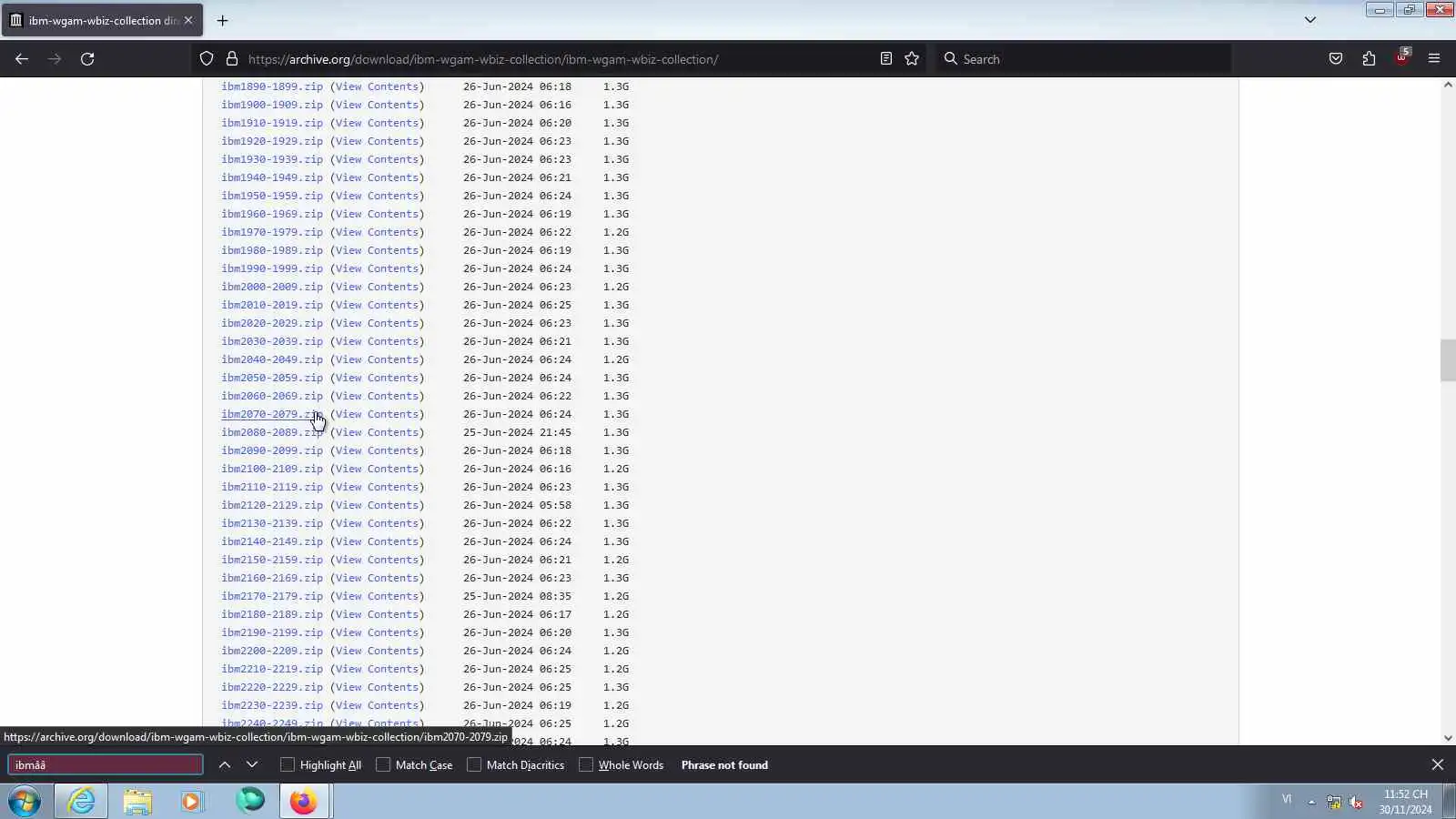Viewport: 1456px width, 819px height.
Task: Click the taskbar clock and date
Action: click(x=1405, y=802)
